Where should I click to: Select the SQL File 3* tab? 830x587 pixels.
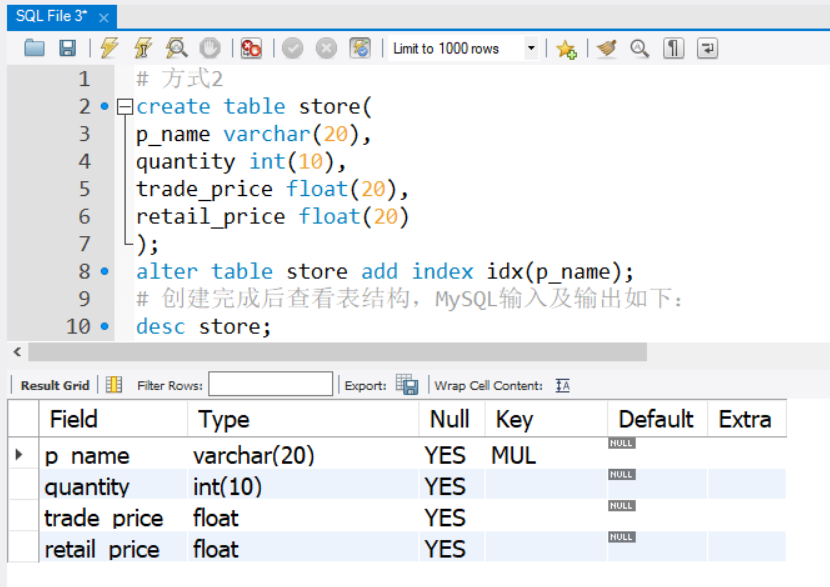click(51, 16)
